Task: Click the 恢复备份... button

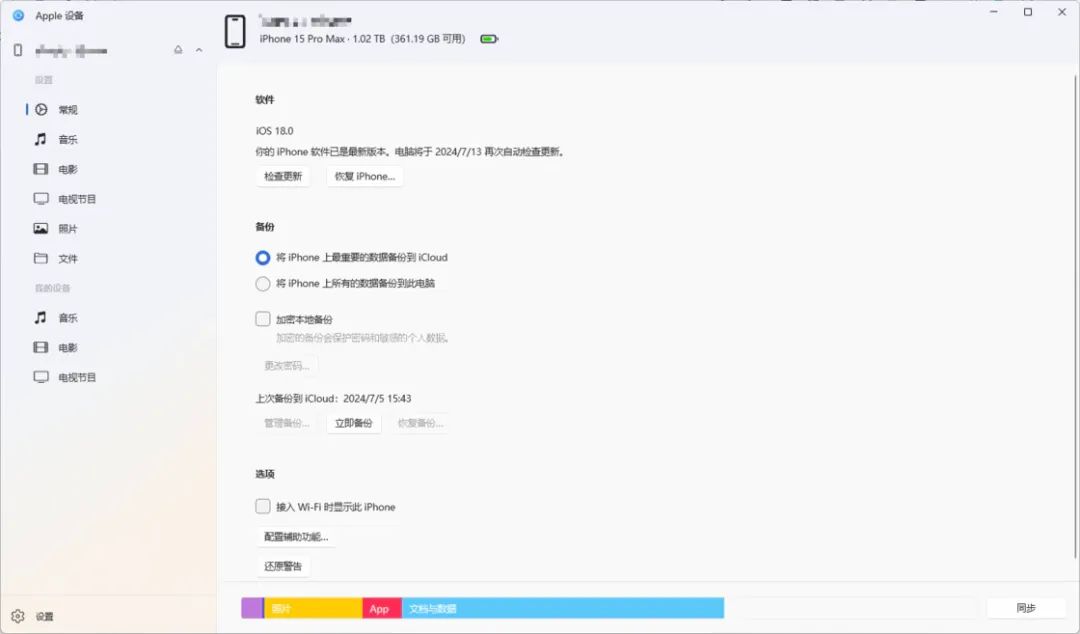Action: click(420, 423)
